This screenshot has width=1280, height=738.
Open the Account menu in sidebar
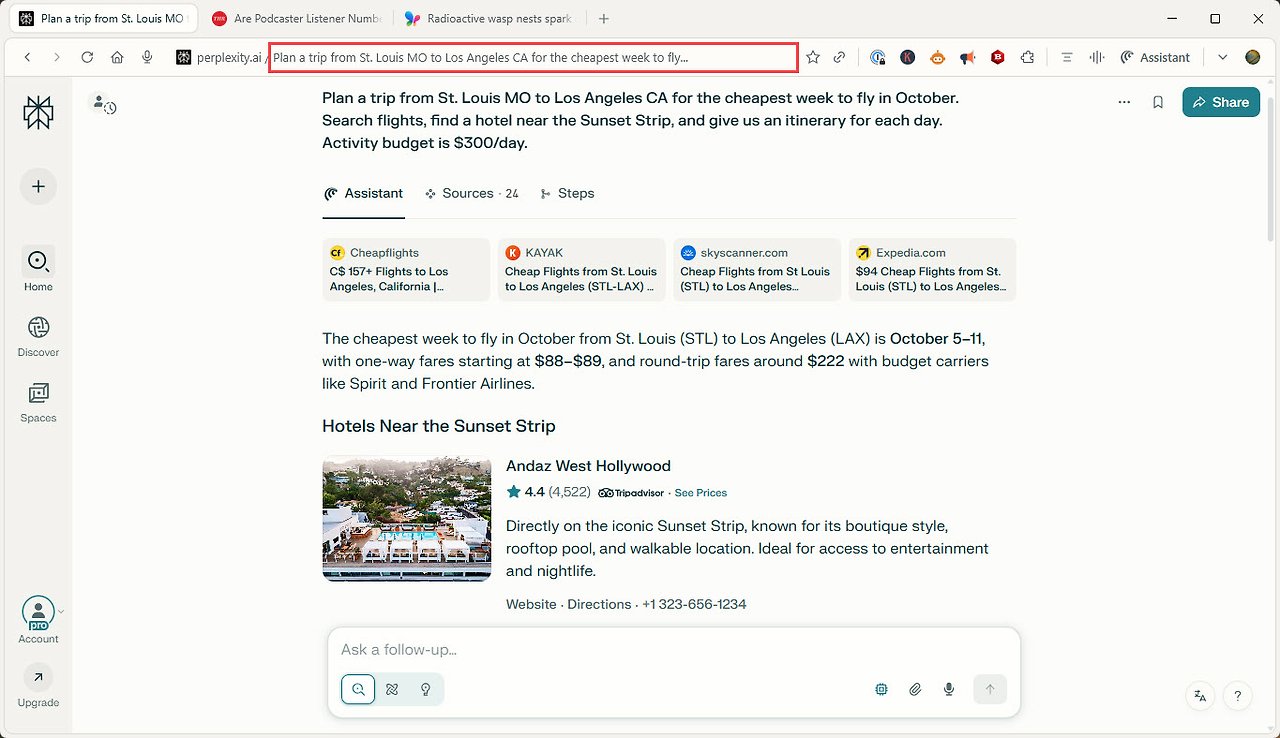pos(38,620)
